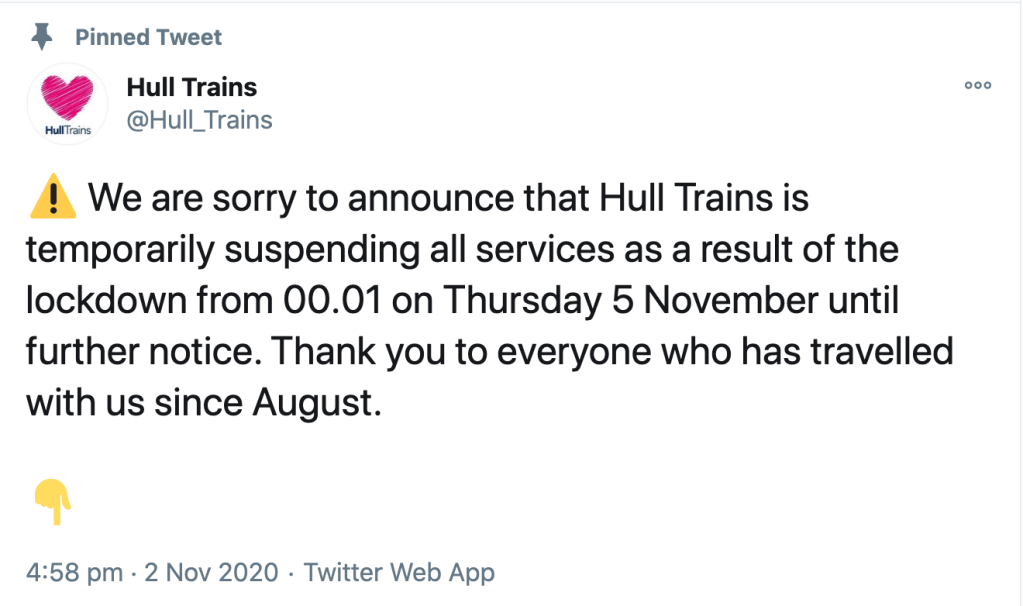Open the @Hull_Trains handle link
The height and width of the screenshot is (606, 1023).
(199, 120)
